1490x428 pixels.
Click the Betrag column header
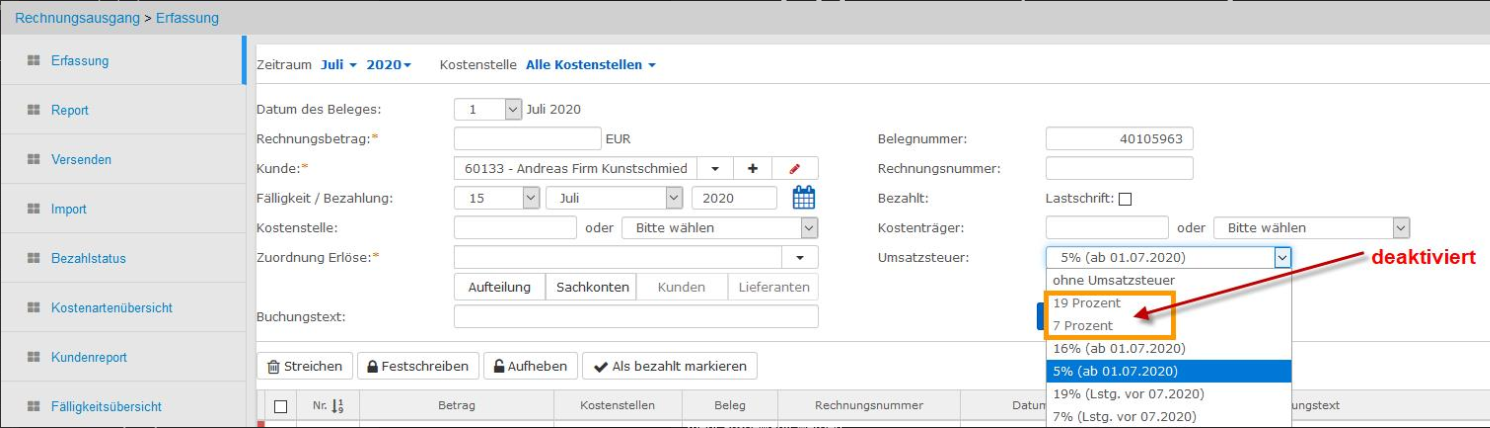pyautogui.click(x=456, y=406)
